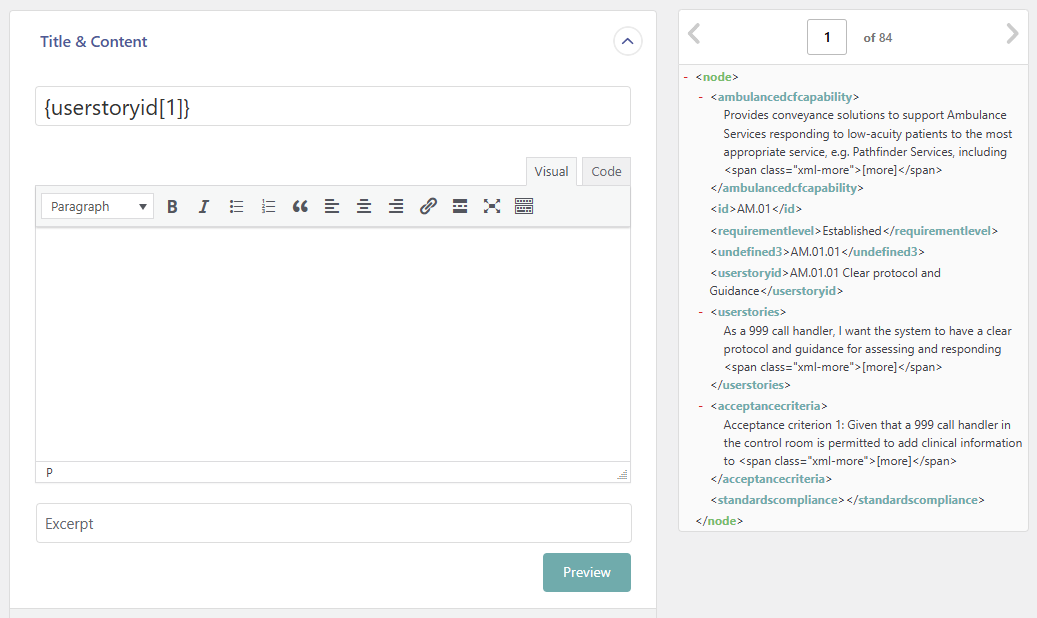Go to the next record with the right arrow
The width and height of the screenshot is (1037, 618).
pyautogui.click(x=1012, y=33)
